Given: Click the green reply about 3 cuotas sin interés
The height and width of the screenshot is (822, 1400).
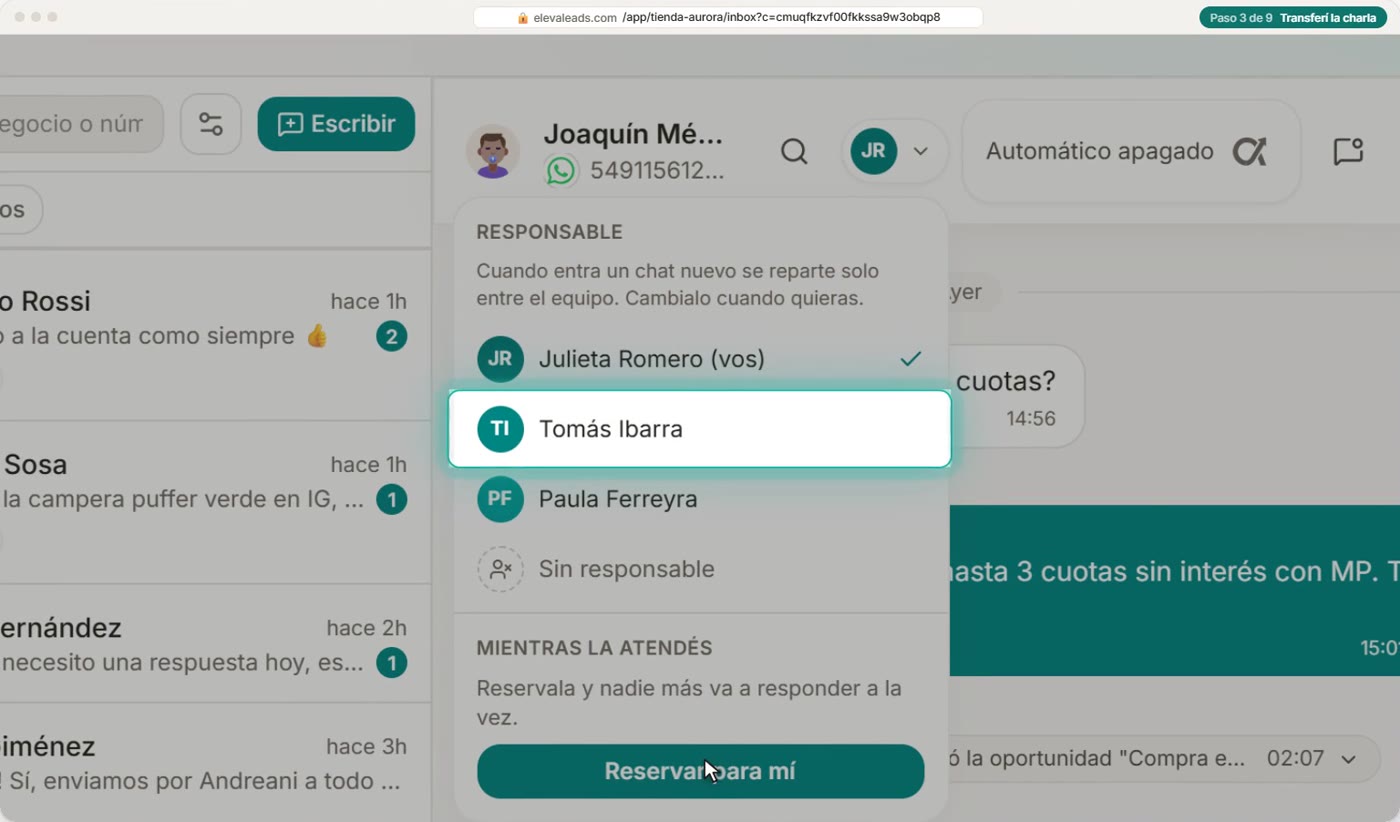Looking at the screenshot, I should click(1173, 590).
